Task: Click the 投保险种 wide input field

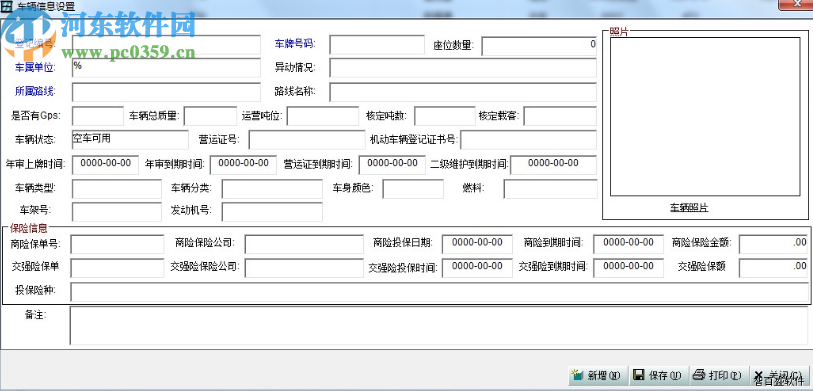Action: 440,292
